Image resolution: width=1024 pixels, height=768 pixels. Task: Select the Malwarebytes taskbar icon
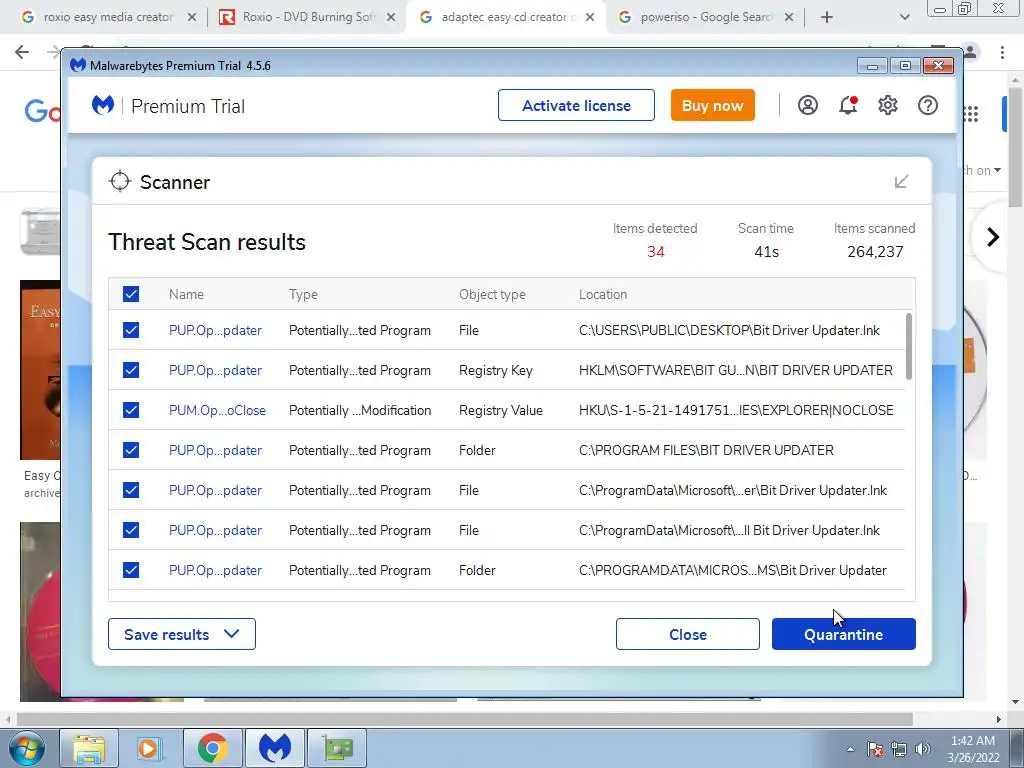click(x=274, y=748)
